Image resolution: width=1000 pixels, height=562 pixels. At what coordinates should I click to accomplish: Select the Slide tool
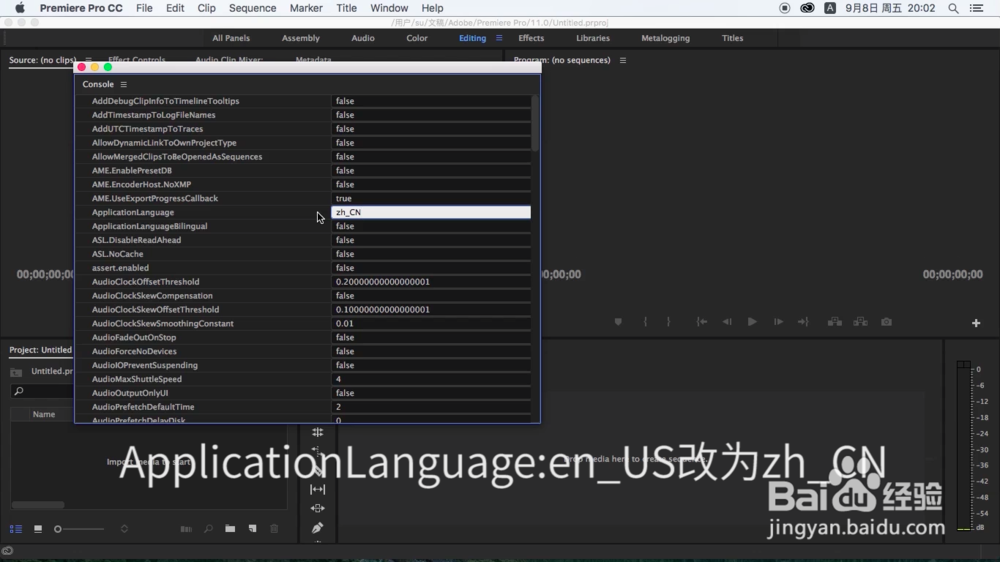pyautogui.click(x=318, y=508)
